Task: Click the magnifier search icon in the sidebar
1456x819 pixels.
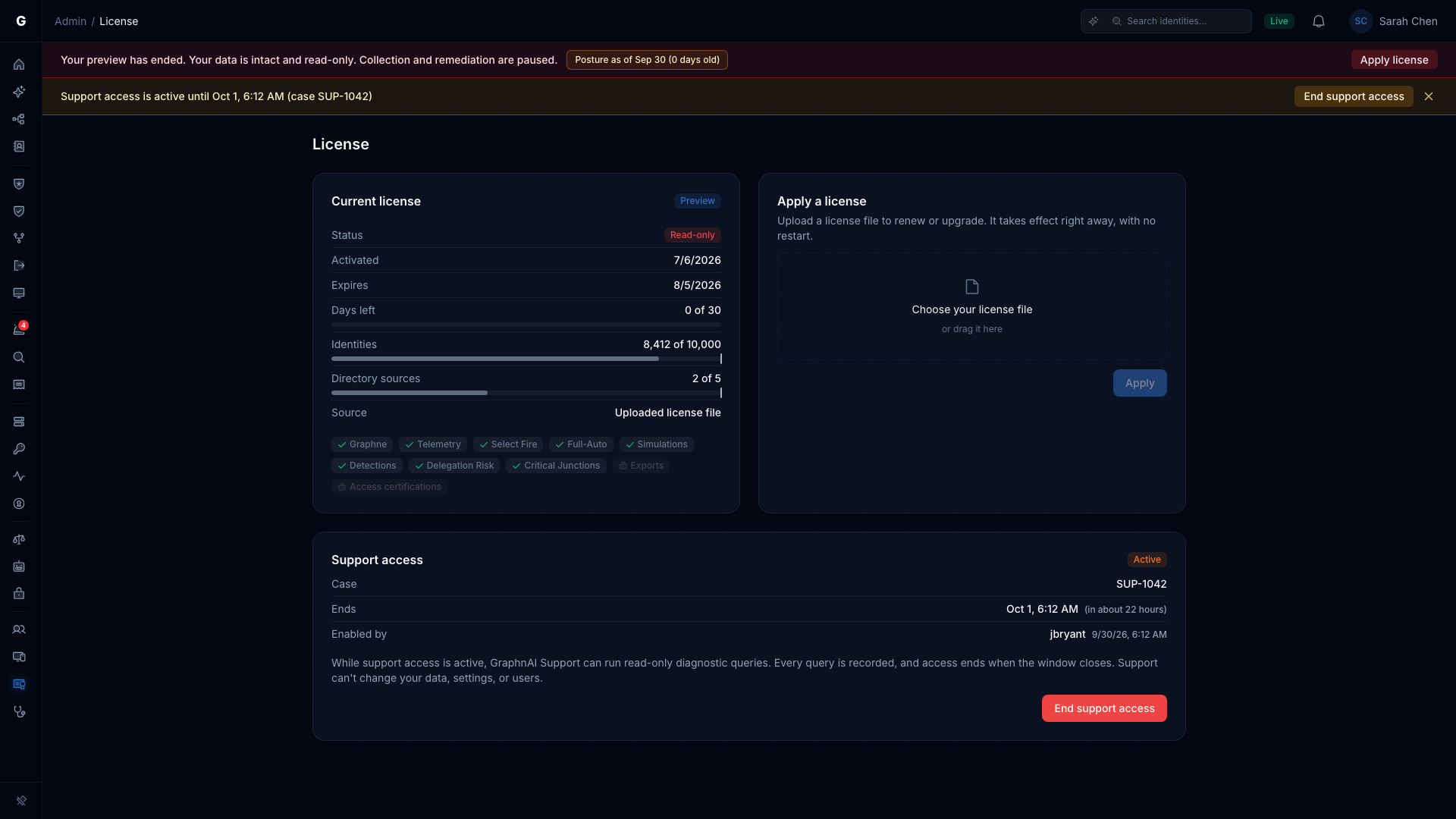Action: coord(19,357)
